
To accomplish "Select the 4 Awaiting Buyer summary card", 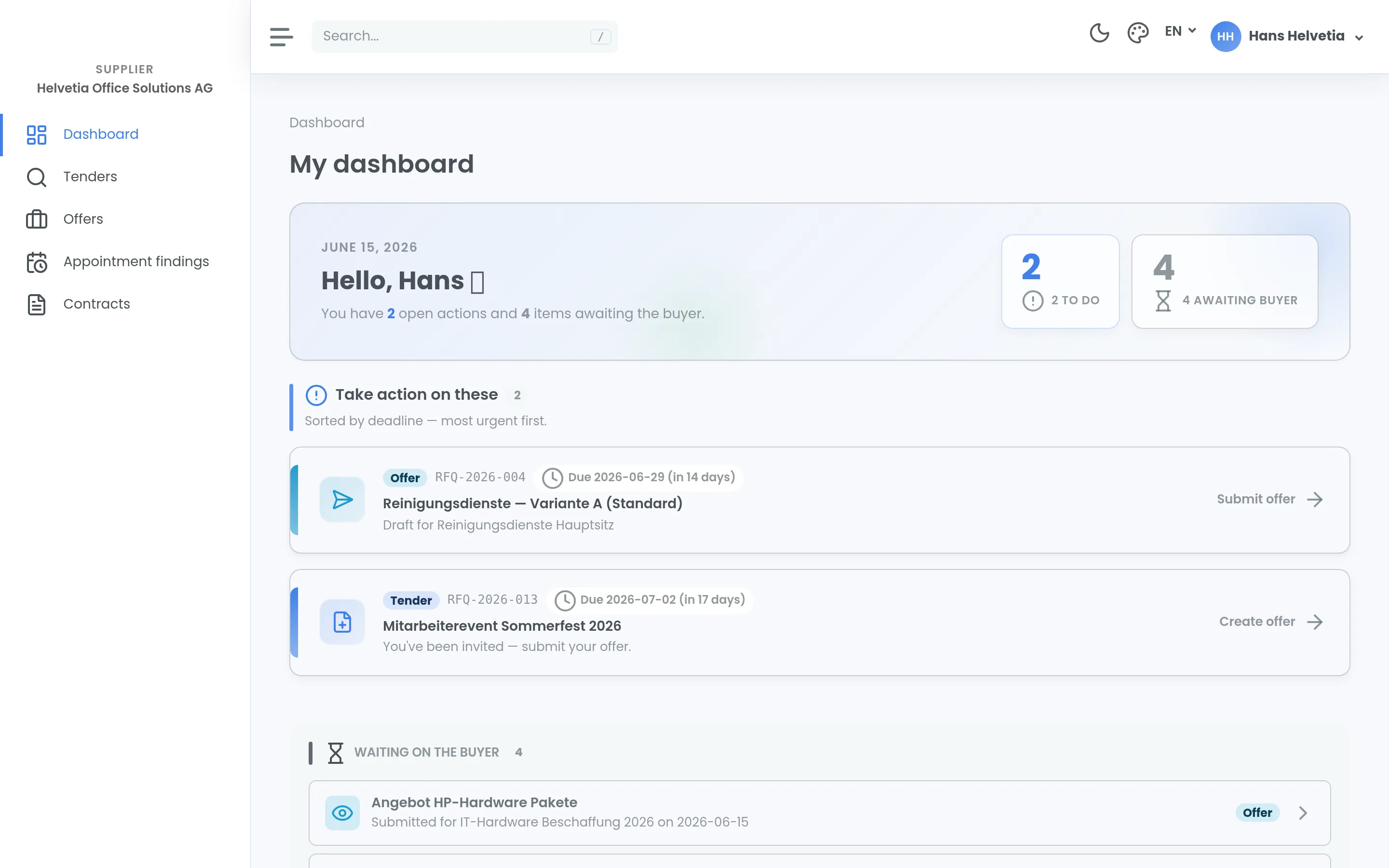I will point(1224,281).
